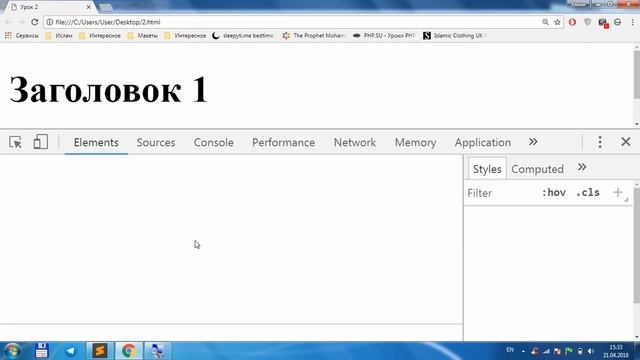Bookmark this page with the star

pyautogui.click(x=557, y=22)
